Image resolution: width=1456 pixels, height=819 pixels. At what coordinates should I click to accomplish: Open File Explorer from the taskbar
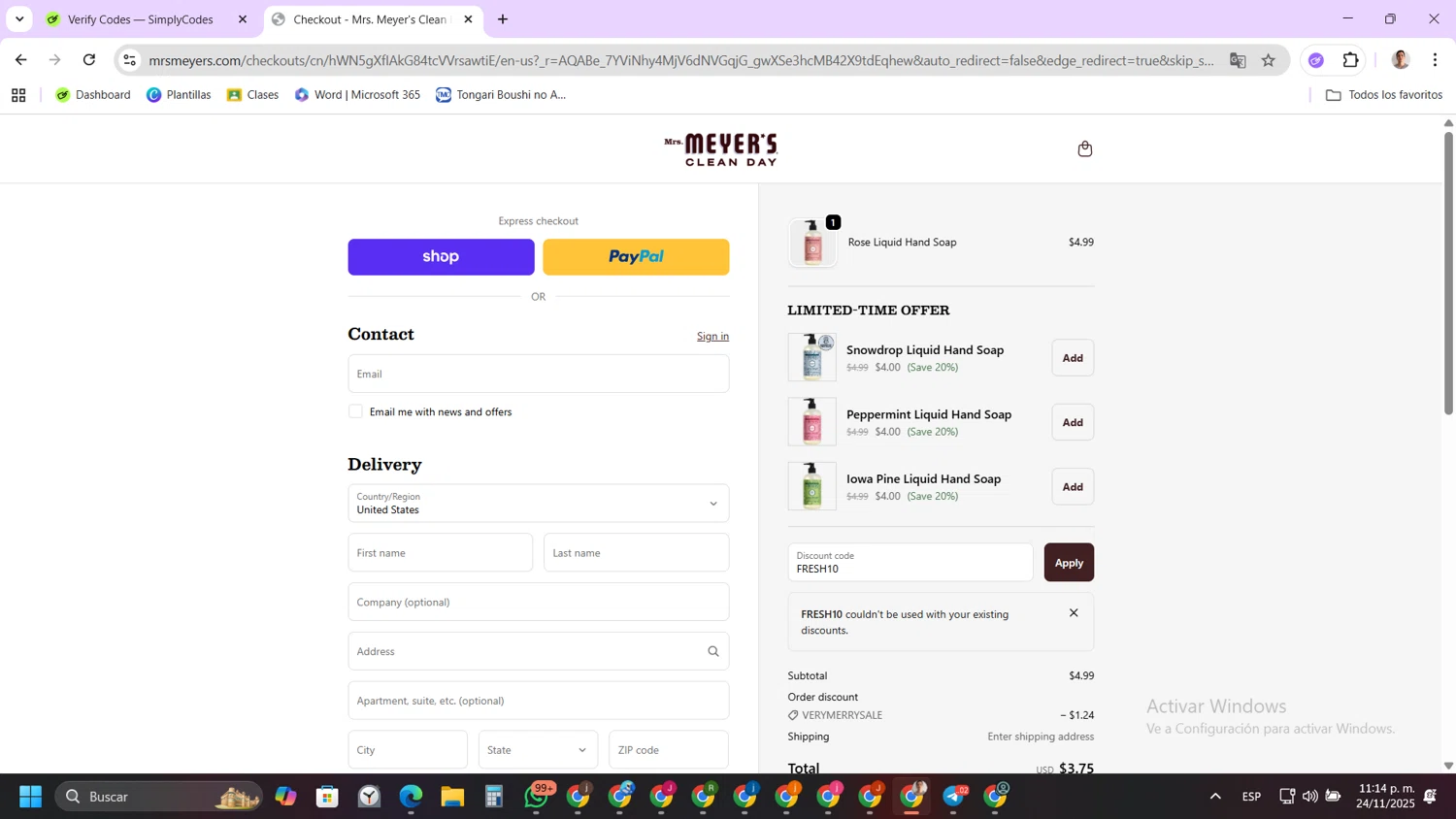(452, 797)
